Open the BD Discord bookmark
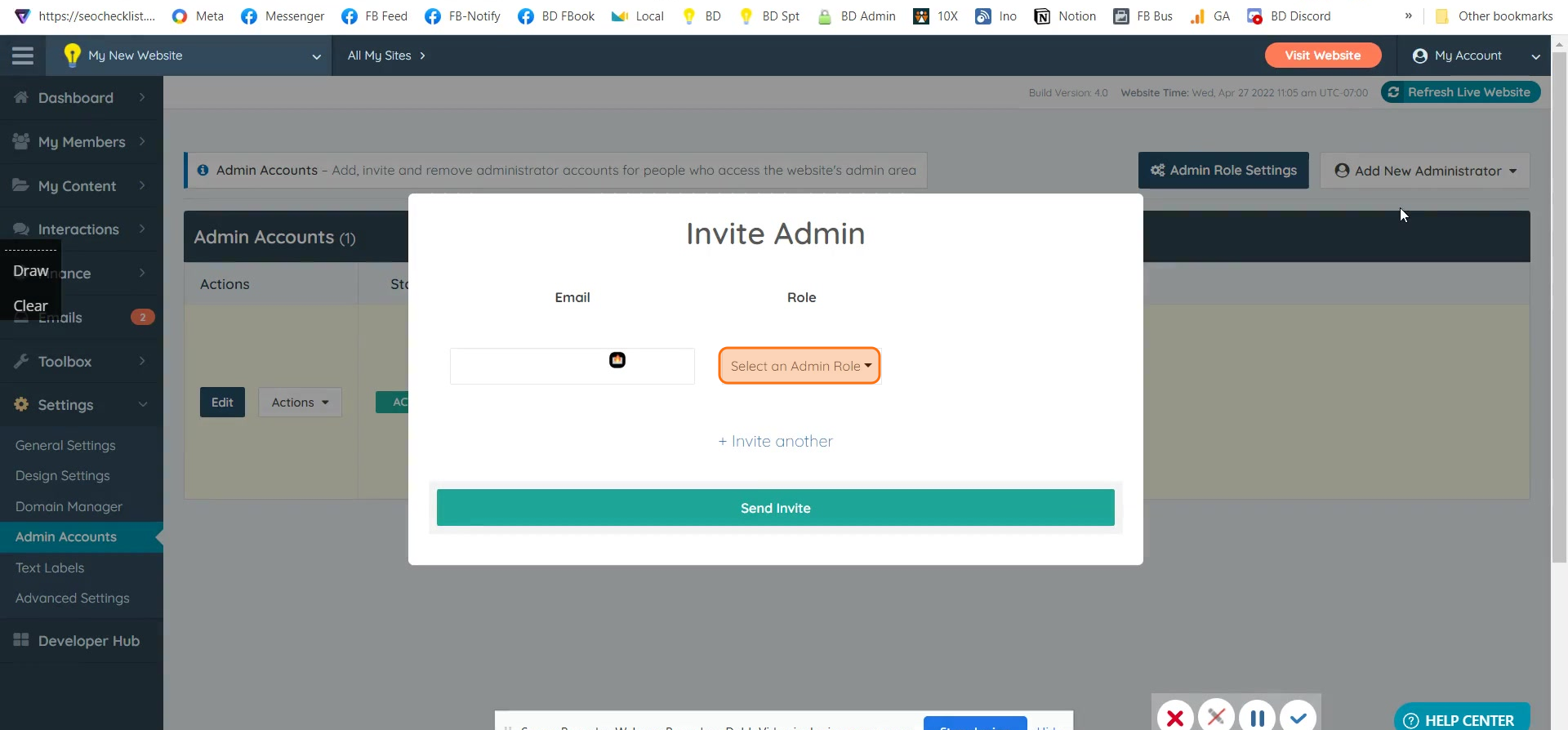 (1289, 16)
